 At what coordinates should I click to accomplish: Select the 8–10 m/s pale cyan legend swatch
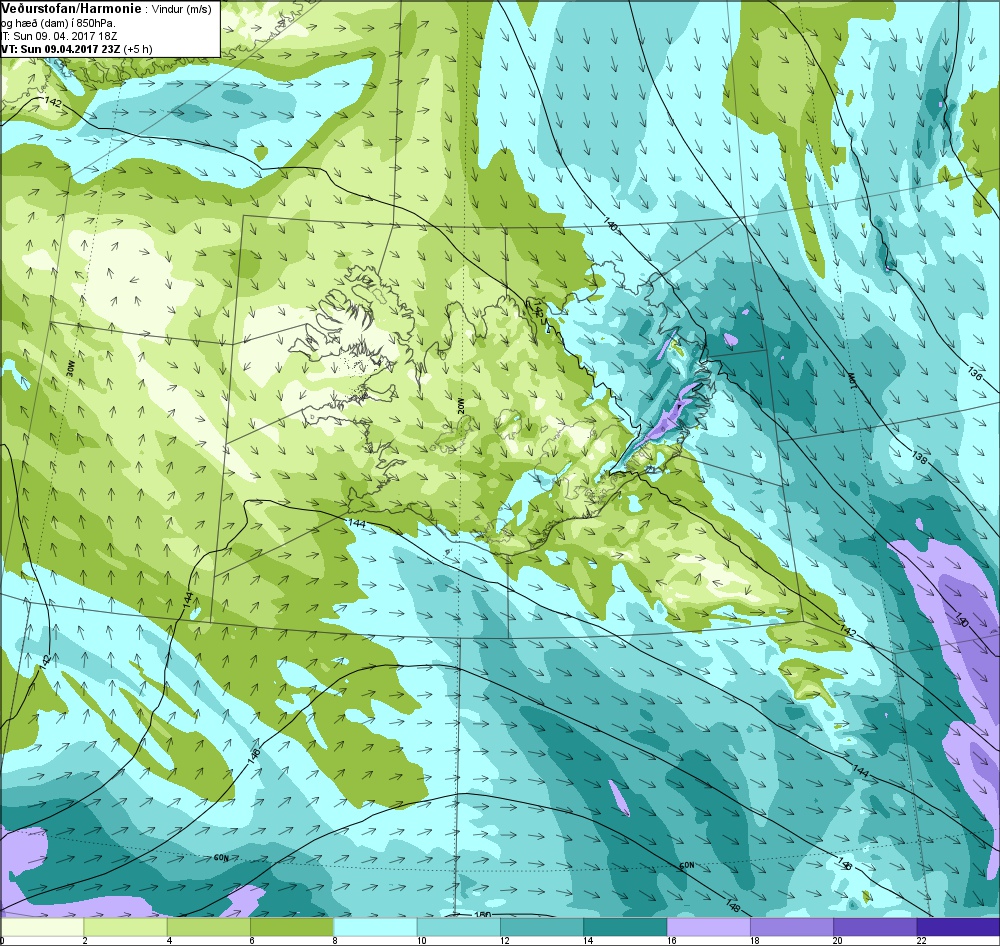click(376, 926)
